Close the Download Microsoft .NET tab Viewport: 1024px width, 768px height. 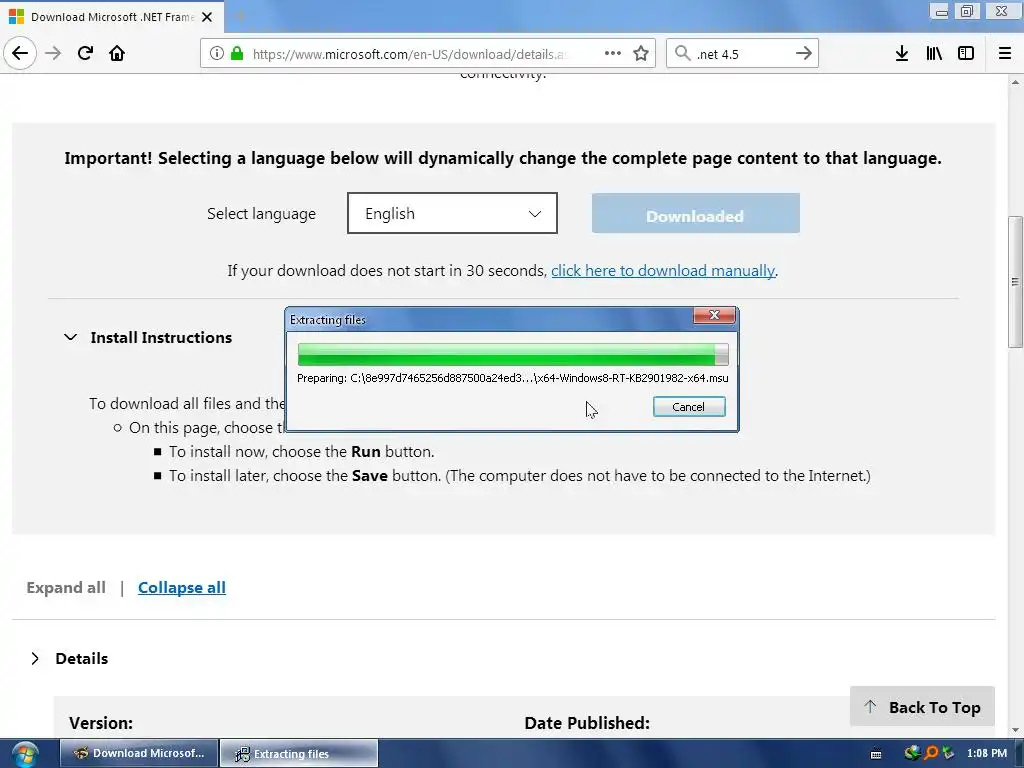pos(207,17)
